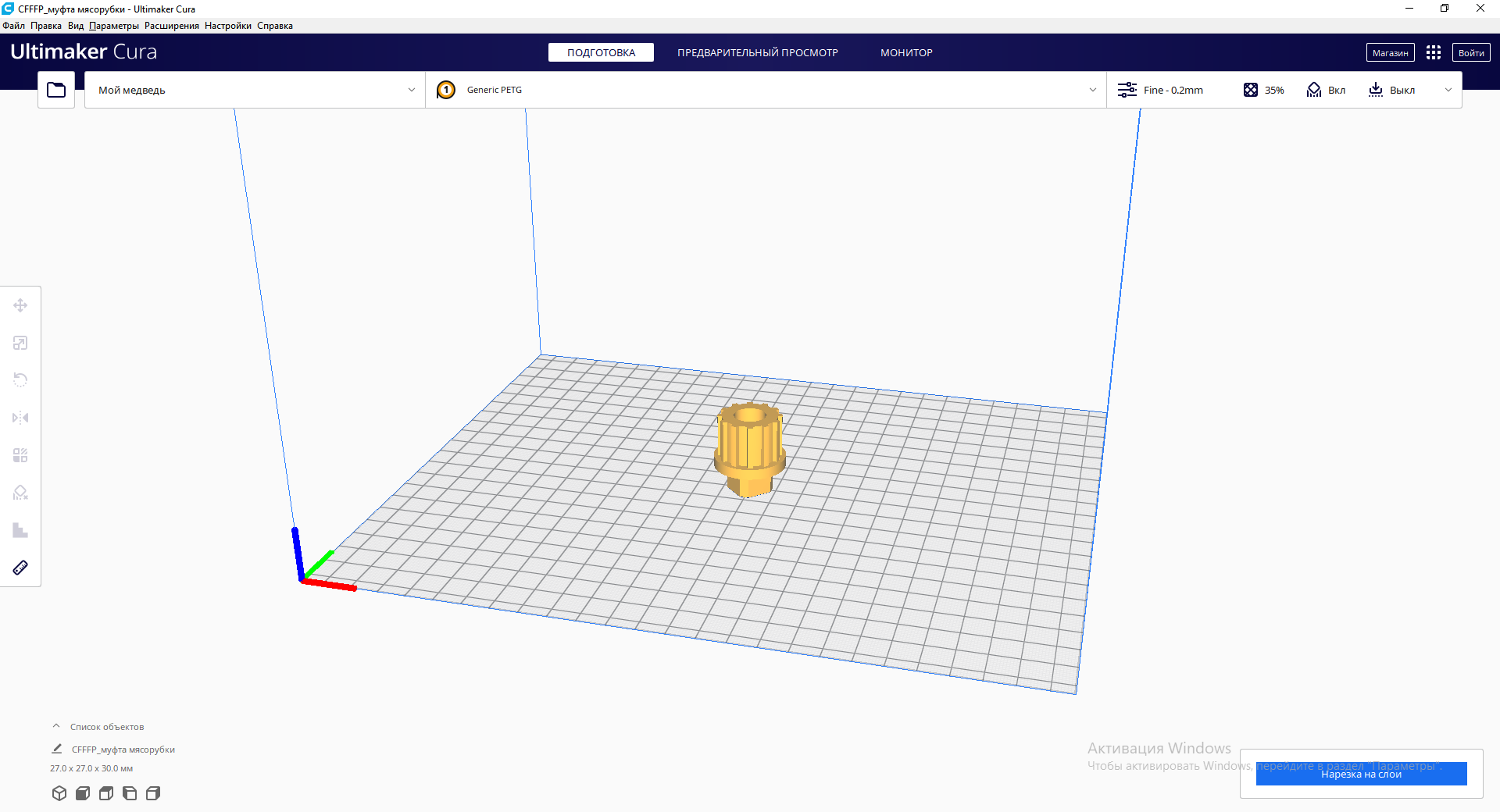The width and height of the screenshot is (1500, 812).
Task: Open file with the folder icon
Action: pos(56,90)
